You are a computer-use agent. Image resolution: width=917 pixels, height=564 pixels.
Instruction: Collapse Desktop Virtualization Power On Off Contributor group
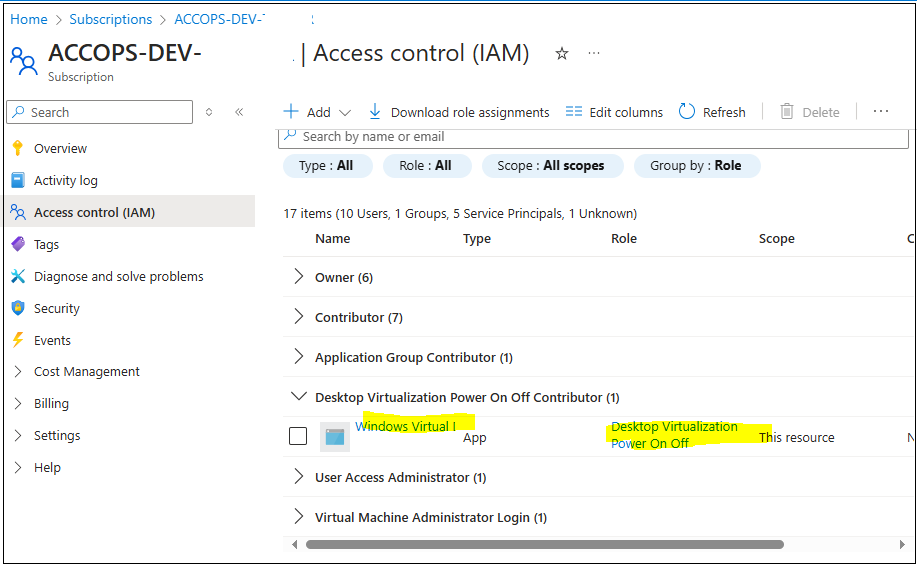coord(298,397)
